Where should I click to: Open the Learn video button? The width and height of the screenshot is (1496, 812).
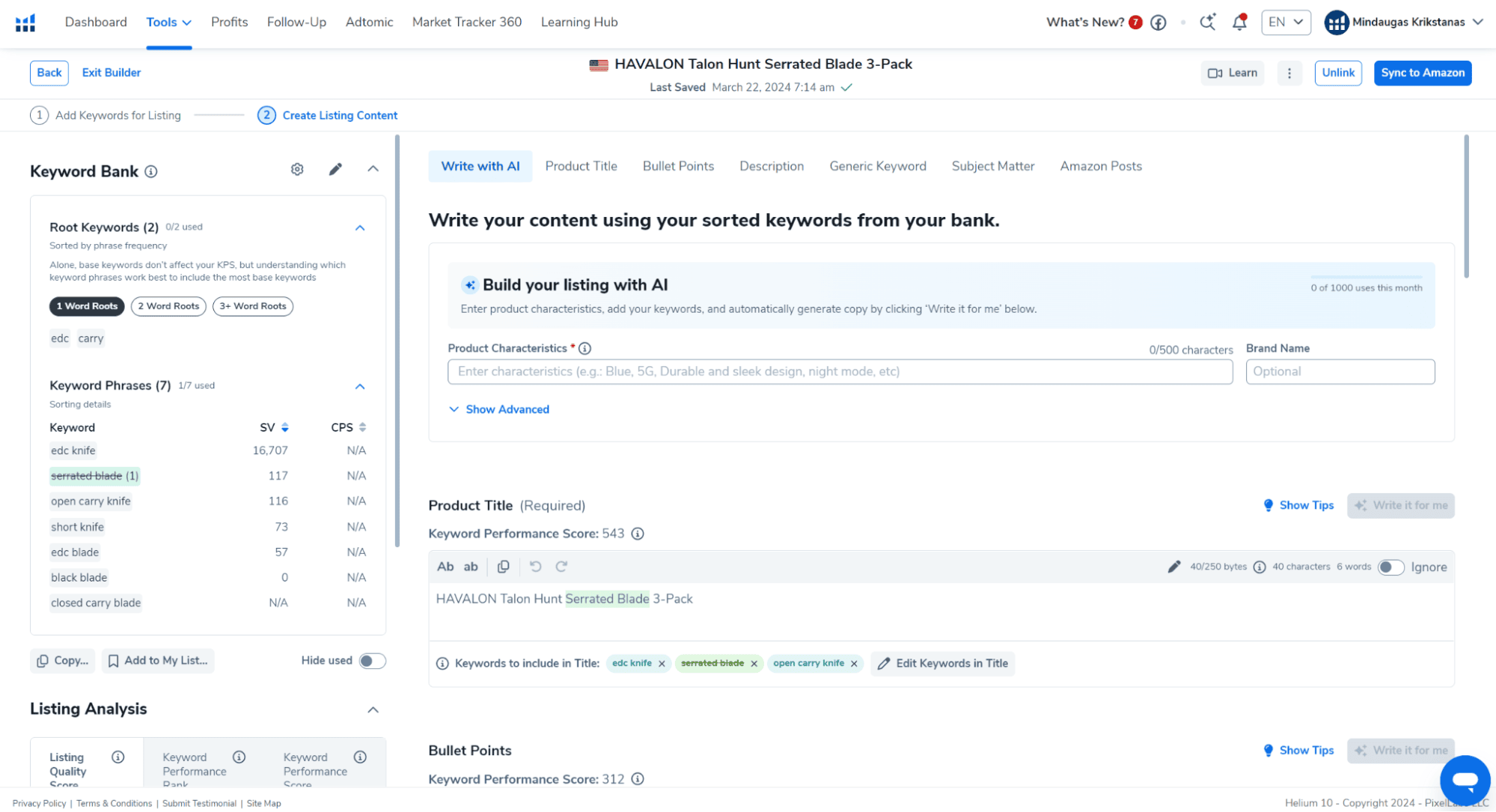(x=1233, y=73)
